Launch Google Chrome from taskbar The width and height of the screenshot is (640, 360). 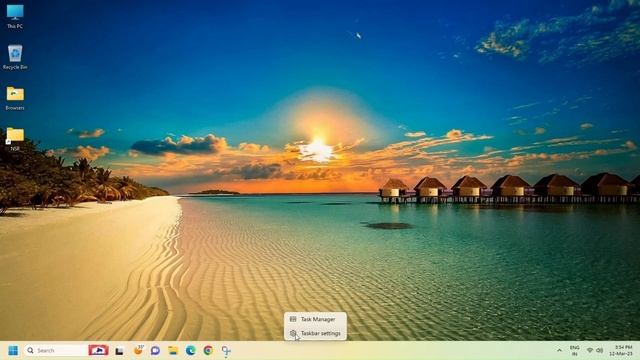pyautogui.click(x=208, y=350)
